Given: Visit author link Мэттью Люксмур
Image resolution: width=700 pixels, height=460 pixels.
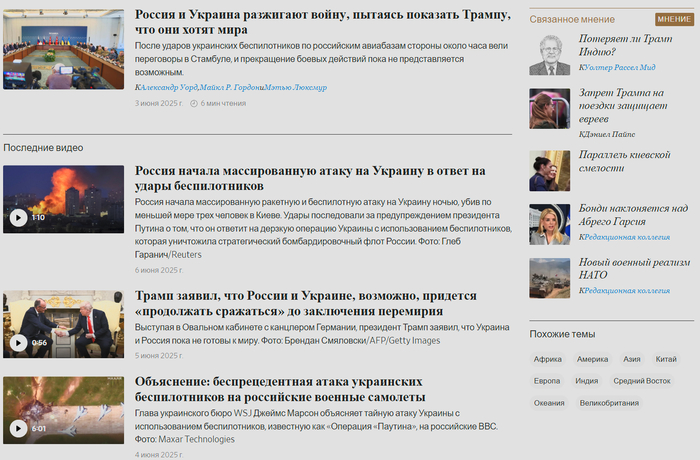Looking at the screenshot, I should [x=296, y=87].
